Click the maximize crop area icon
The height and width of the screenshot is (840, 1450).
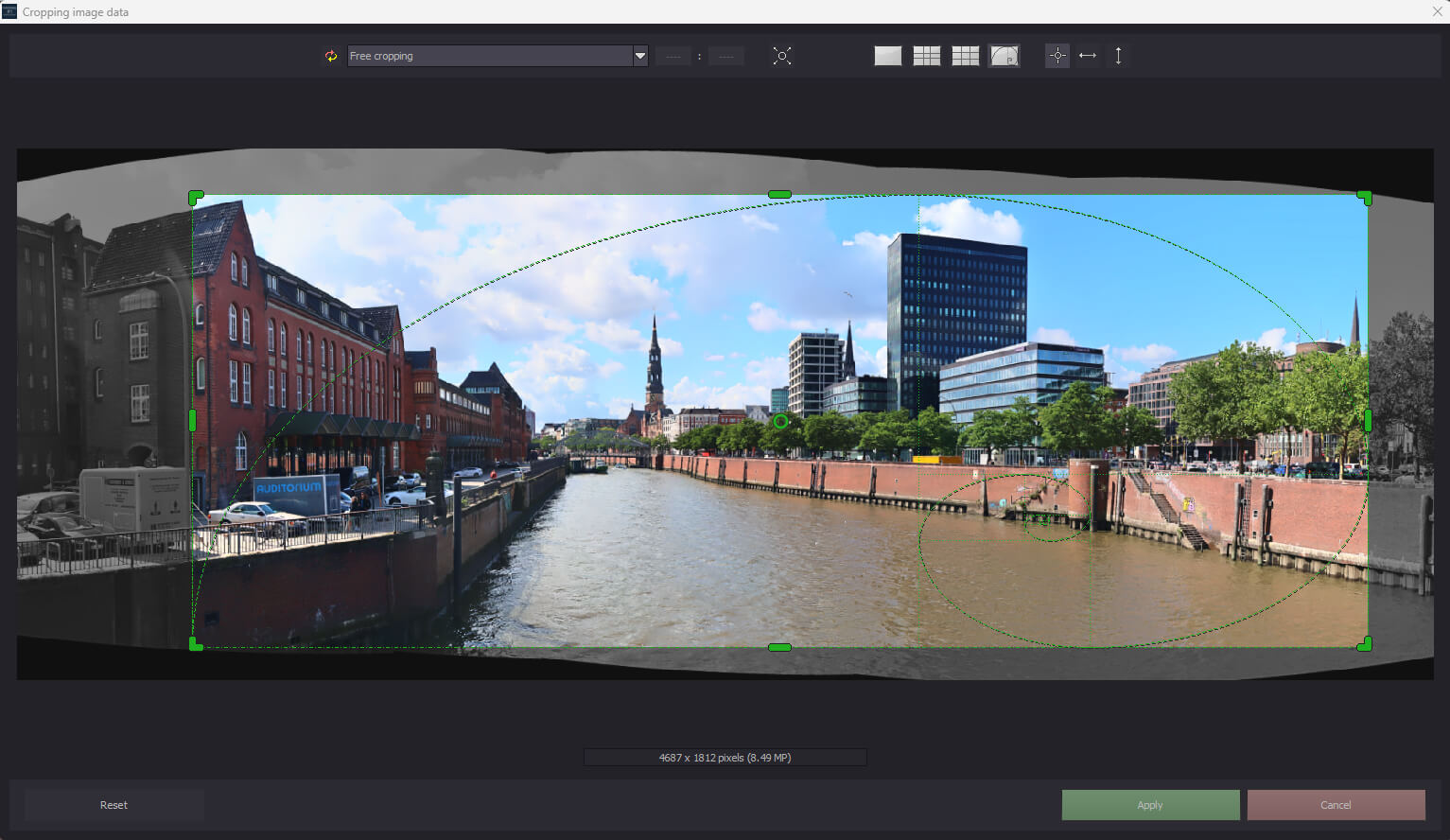782,56
